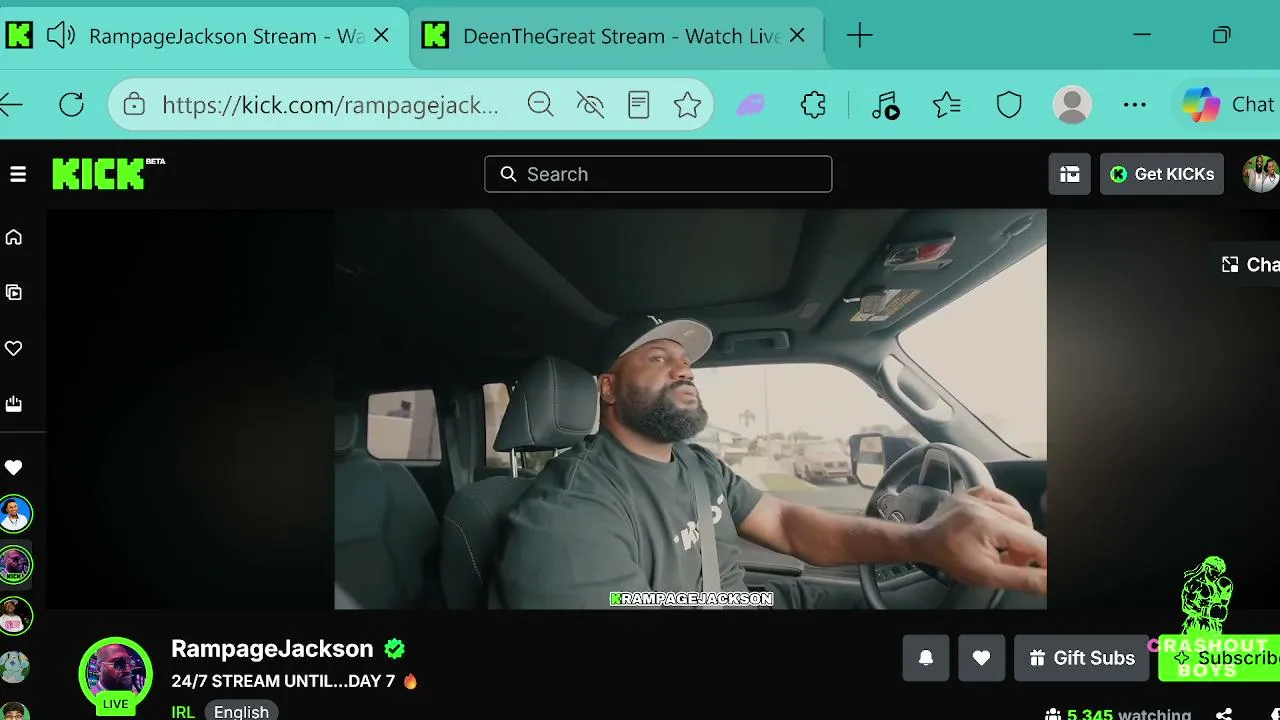Screen dimensions: 1280x720
Task: Click the filled heart icon in the sidebar
Action: click(14, 467)
